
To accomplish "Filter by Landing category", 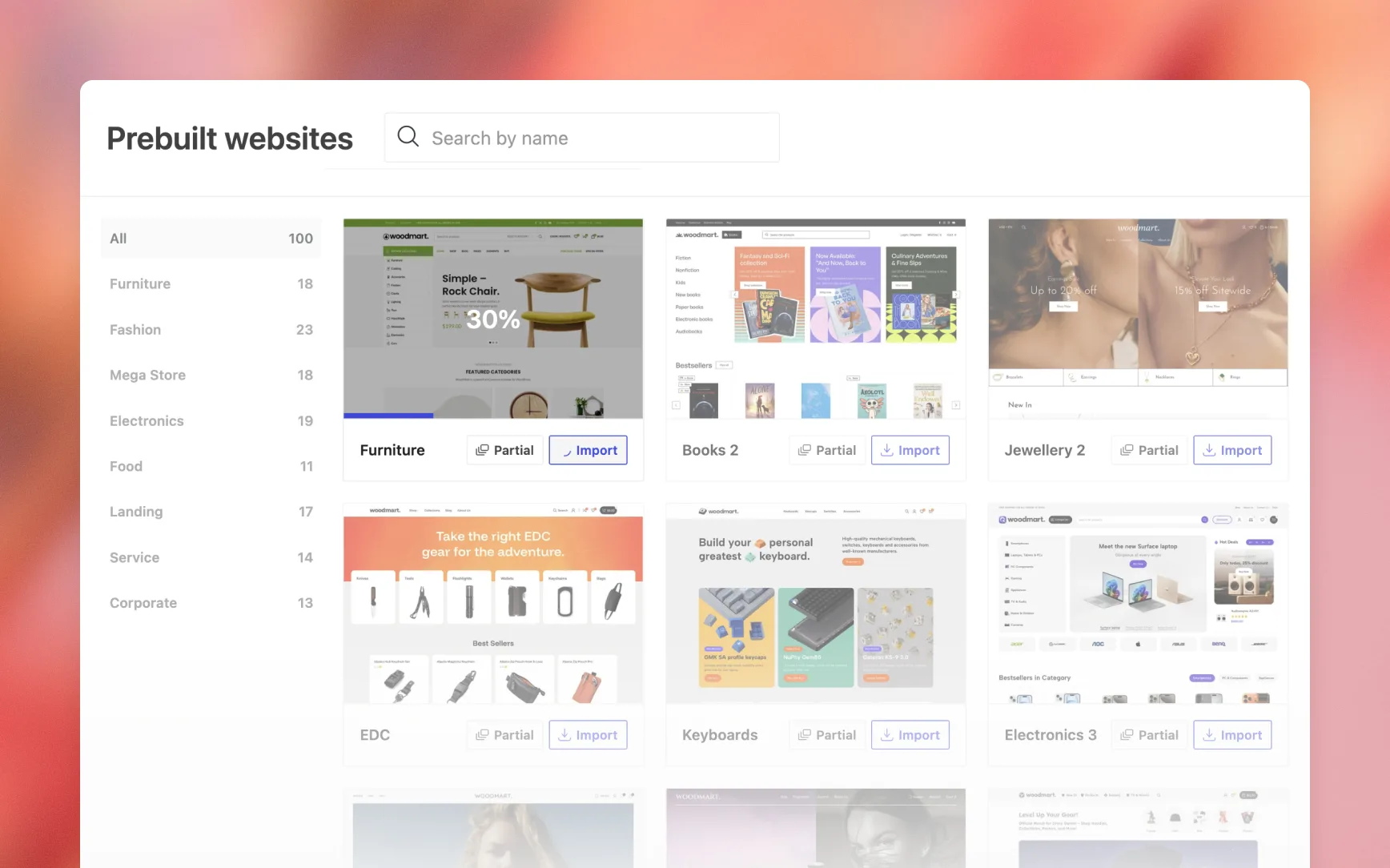I will (211, 512).
